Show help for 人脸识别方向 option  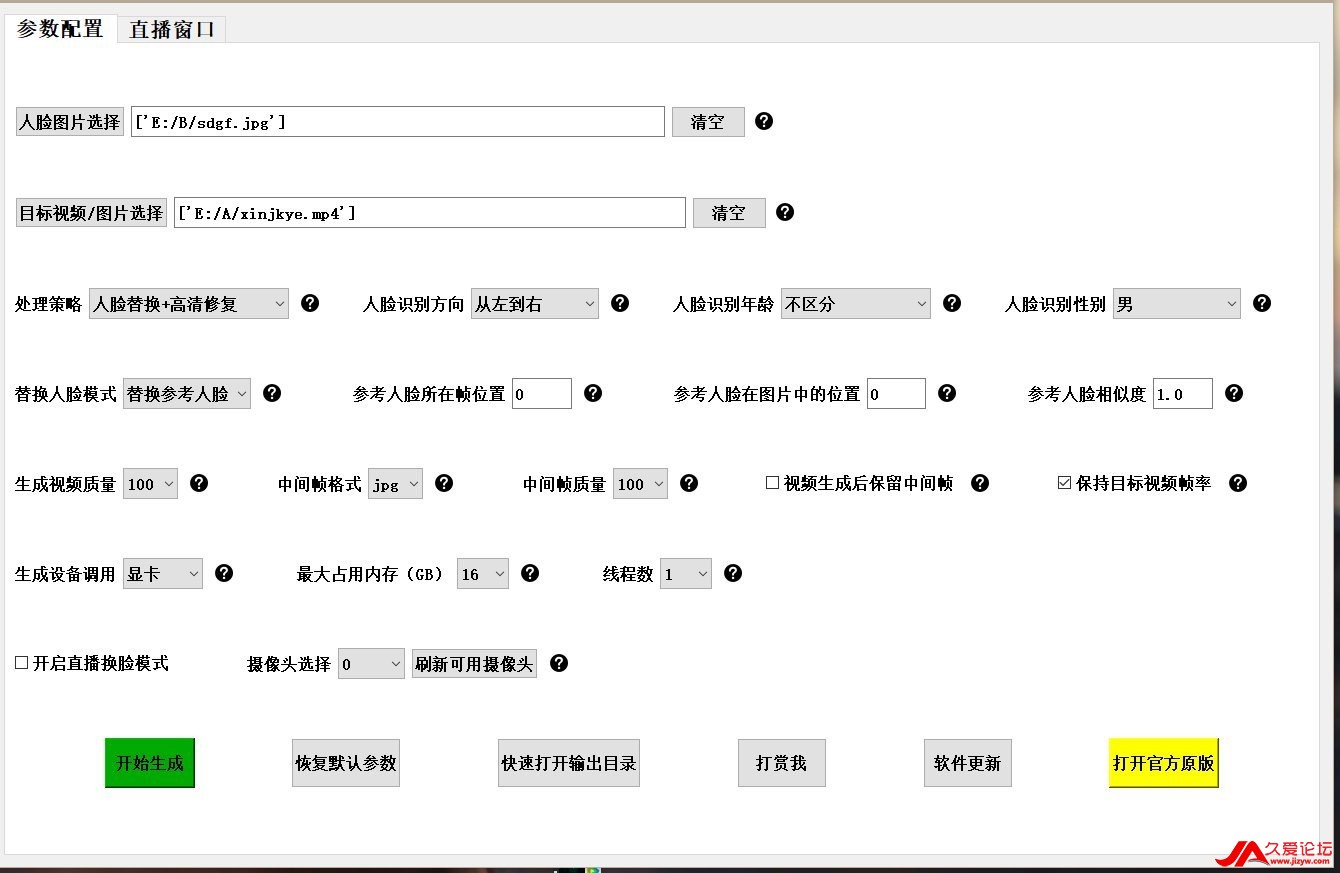pyautogui.click(x=620, y=303)
